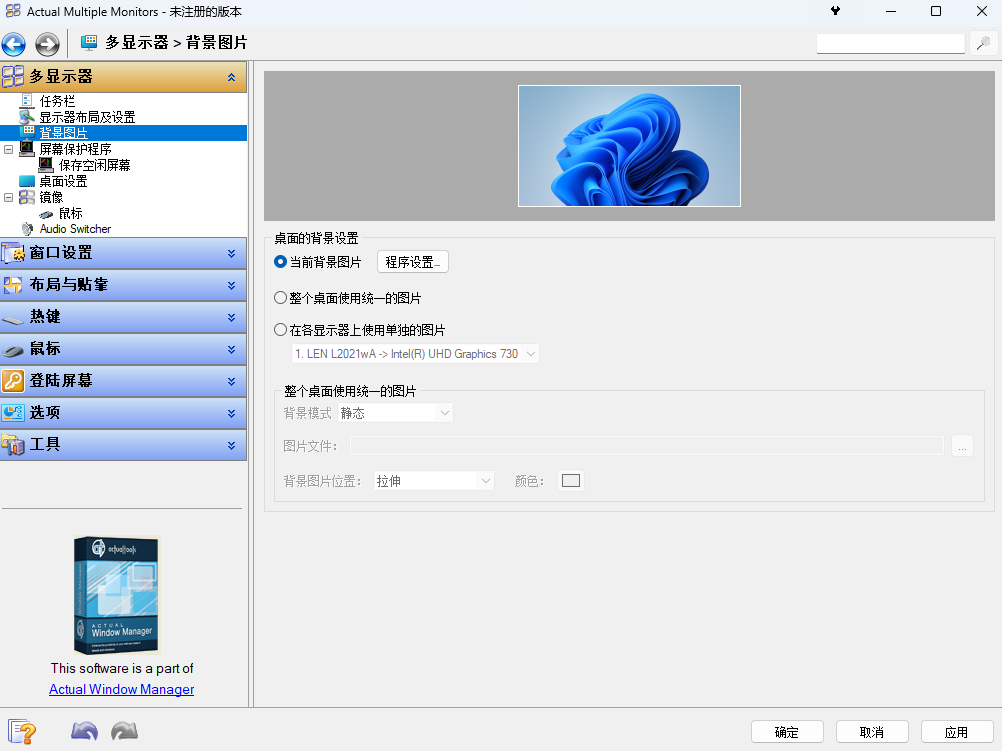The image size is (1002, 751).
Task: Select the 在各显示器上使用单独的图片 radio button
Action: click(x=280, y=330)
